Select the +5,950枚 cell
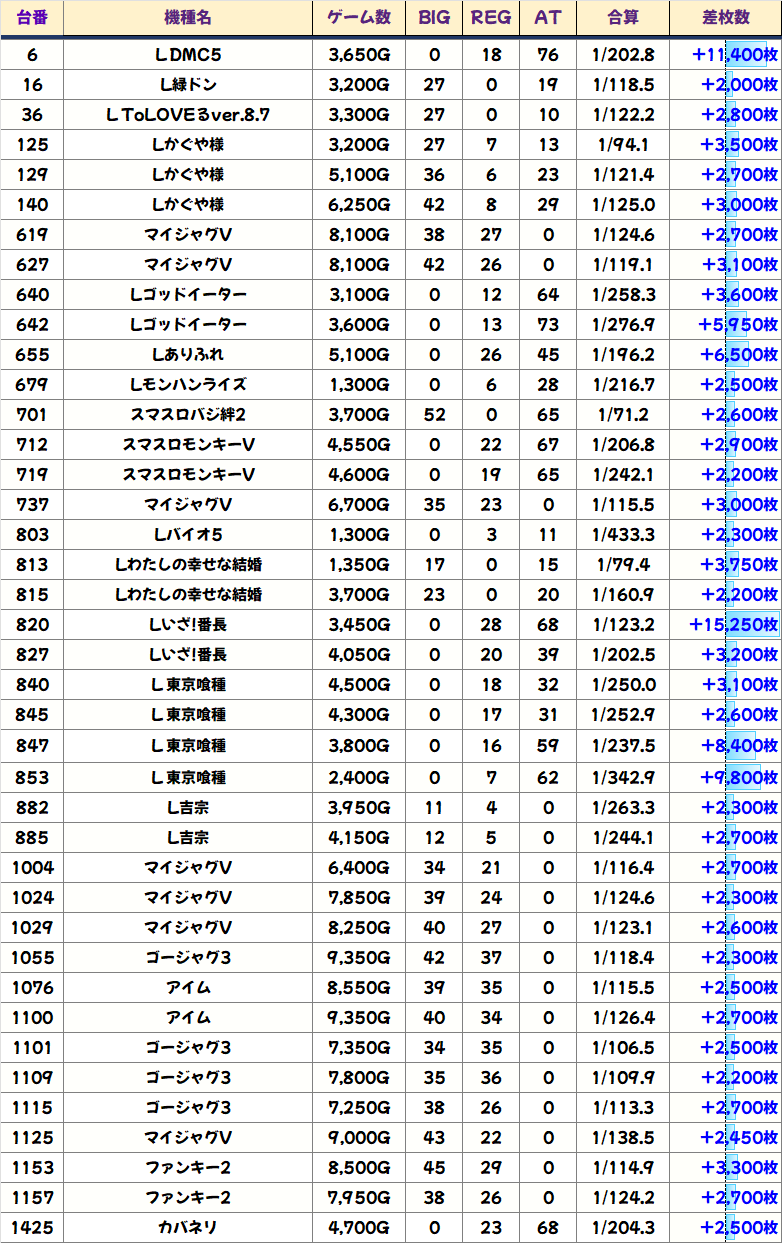The width and height of the screenshot is (782, 1243). pos(726,325)
